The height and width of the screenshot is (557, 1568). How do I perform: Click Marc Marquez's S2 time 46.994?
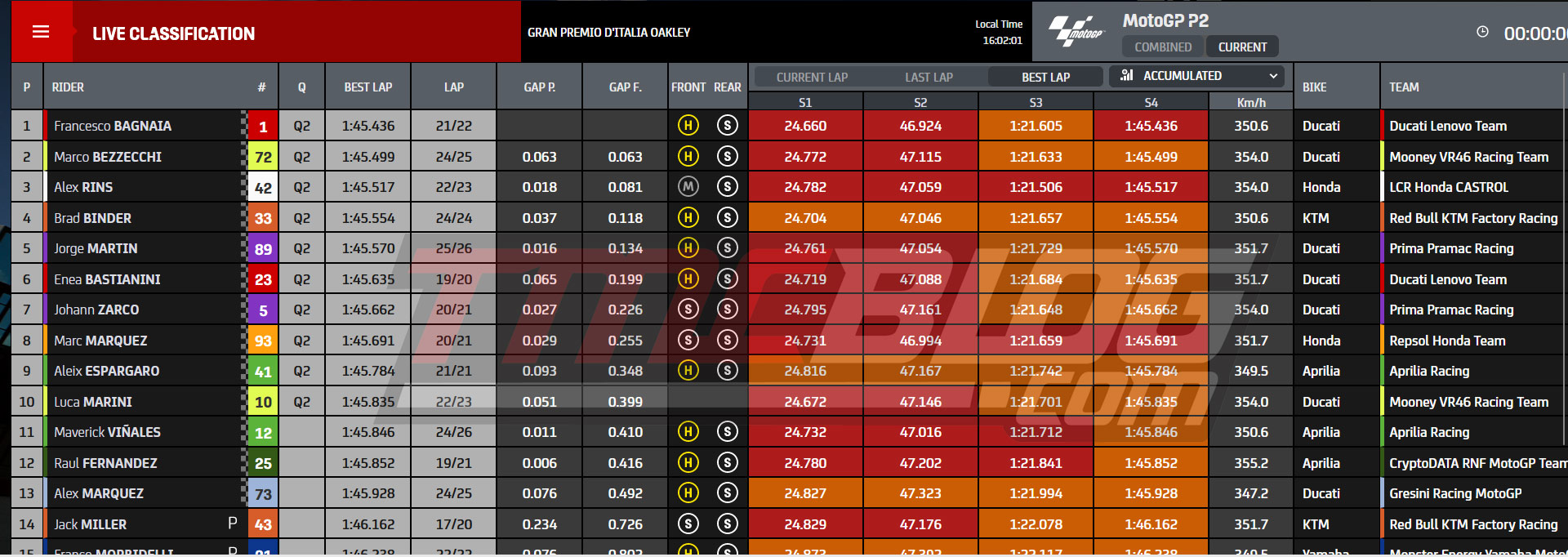click(920, 341)
